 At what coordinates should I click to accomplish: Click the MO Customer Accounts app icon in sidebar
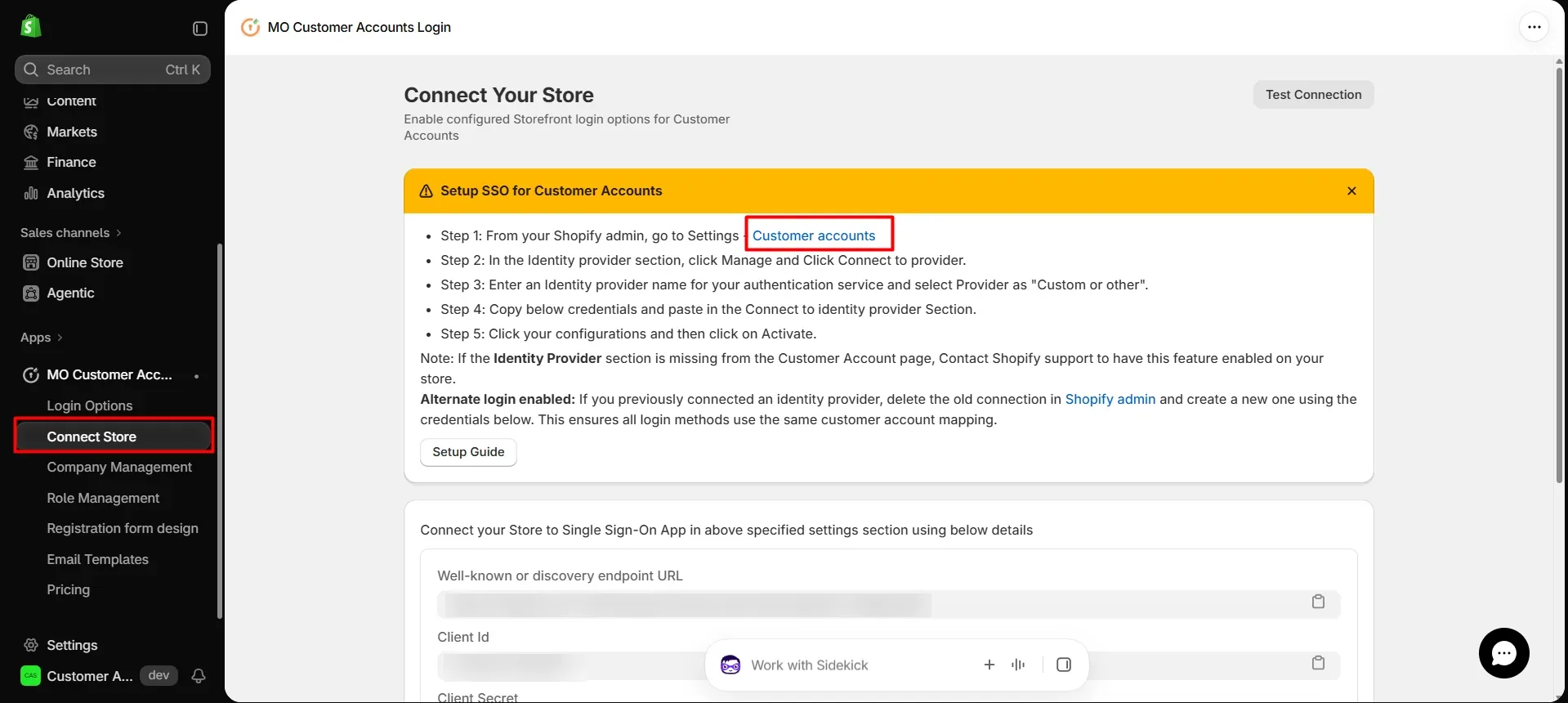click(x=31, y=375)
